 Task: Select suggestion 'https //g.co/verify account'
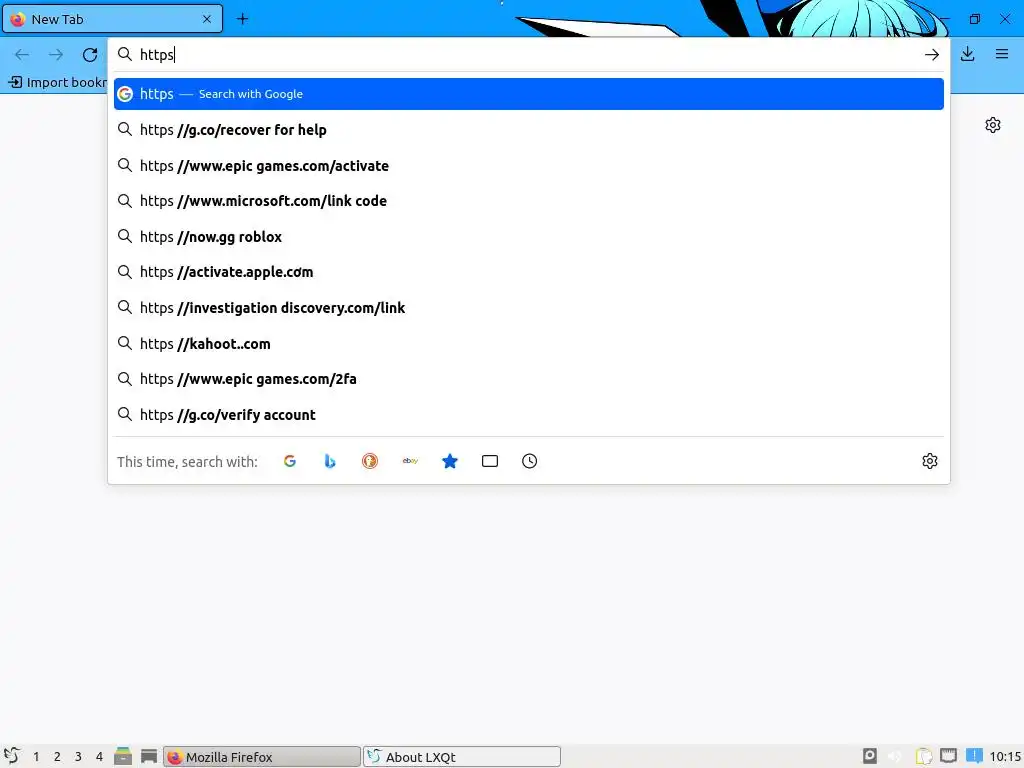529,415
